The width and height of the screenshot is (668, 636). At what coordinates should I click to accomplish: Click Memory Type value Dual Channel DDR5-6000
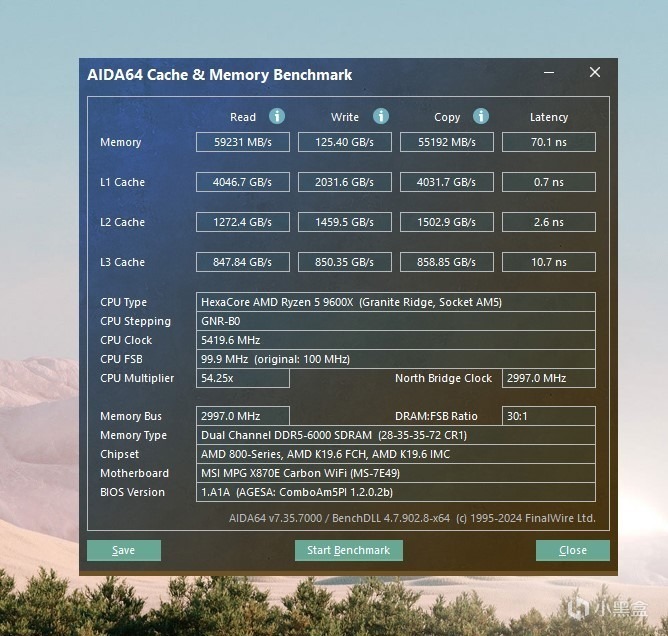[x=396, y=435]
